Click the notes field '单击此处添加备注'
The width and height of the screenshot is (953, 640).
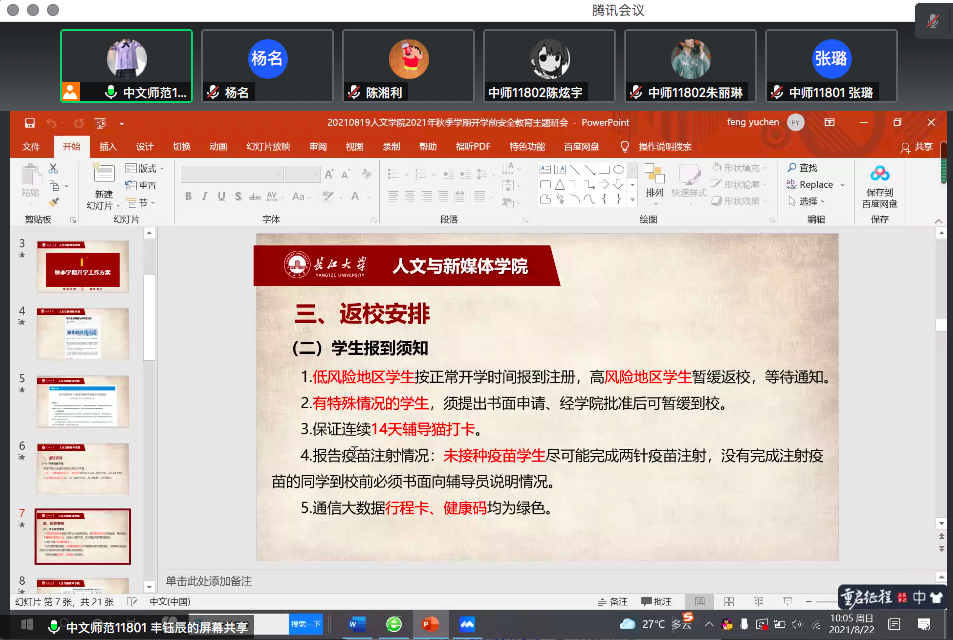pyautogui.click(x=208, y=581)
